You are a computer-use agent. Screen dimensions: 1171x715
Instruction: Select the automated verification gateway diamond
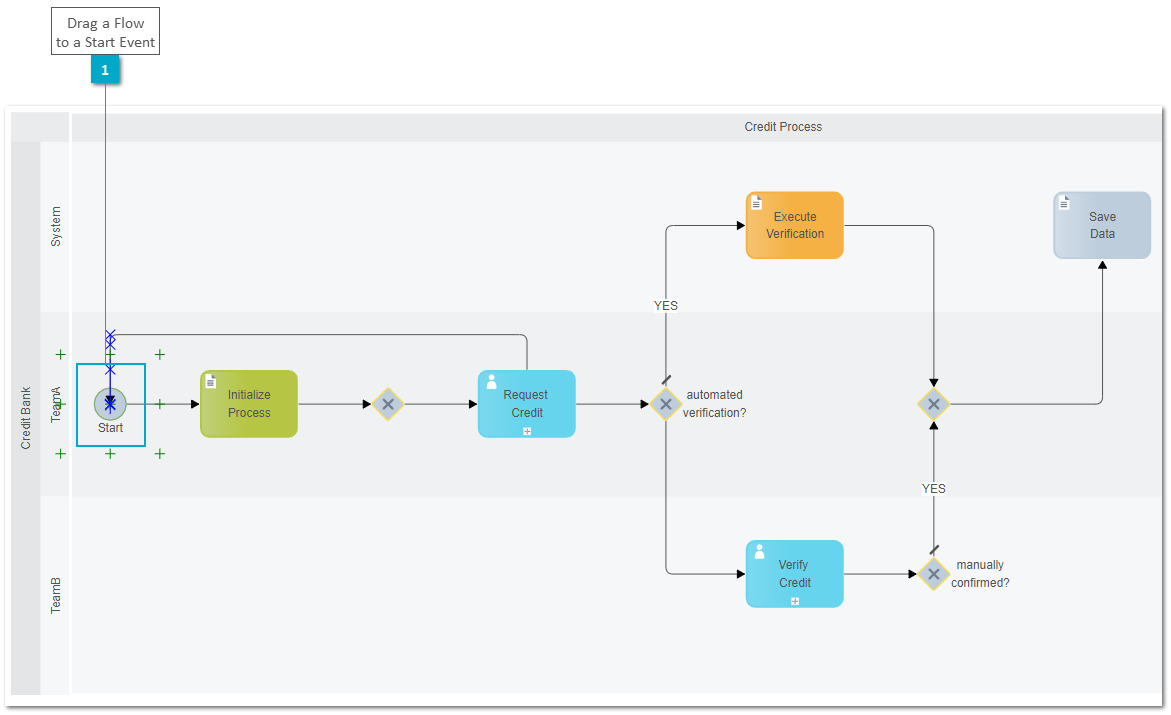[665, 404]
